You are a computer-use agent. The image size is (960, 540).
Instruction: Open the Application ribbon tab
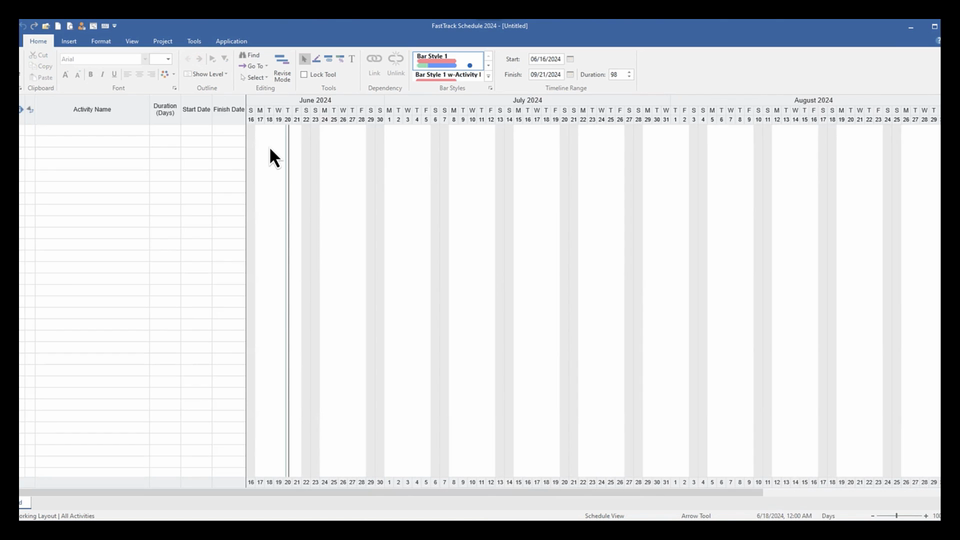point(231,41)
